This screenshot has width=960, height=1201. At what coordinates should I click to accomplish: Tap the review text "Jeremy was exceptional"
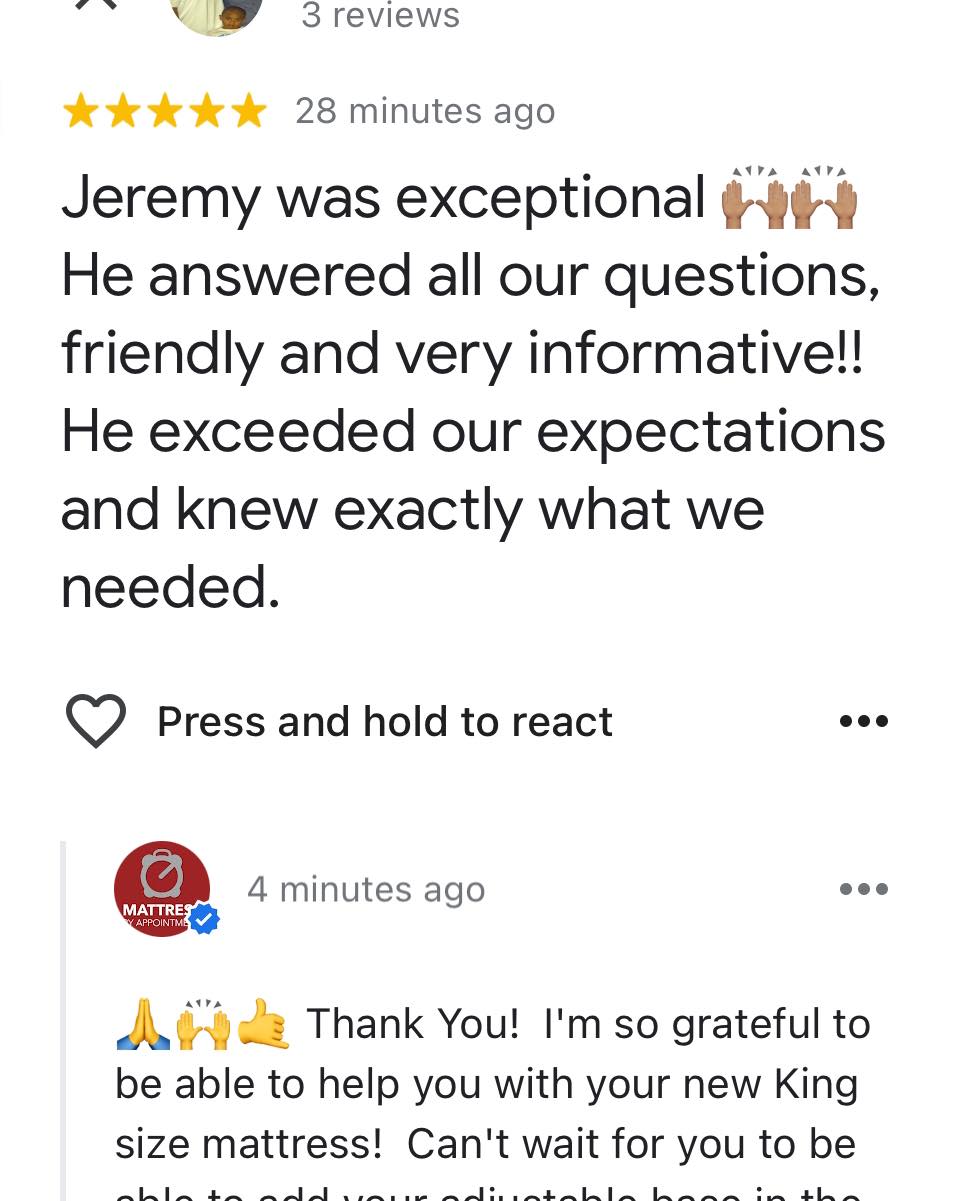click(384, 199)
